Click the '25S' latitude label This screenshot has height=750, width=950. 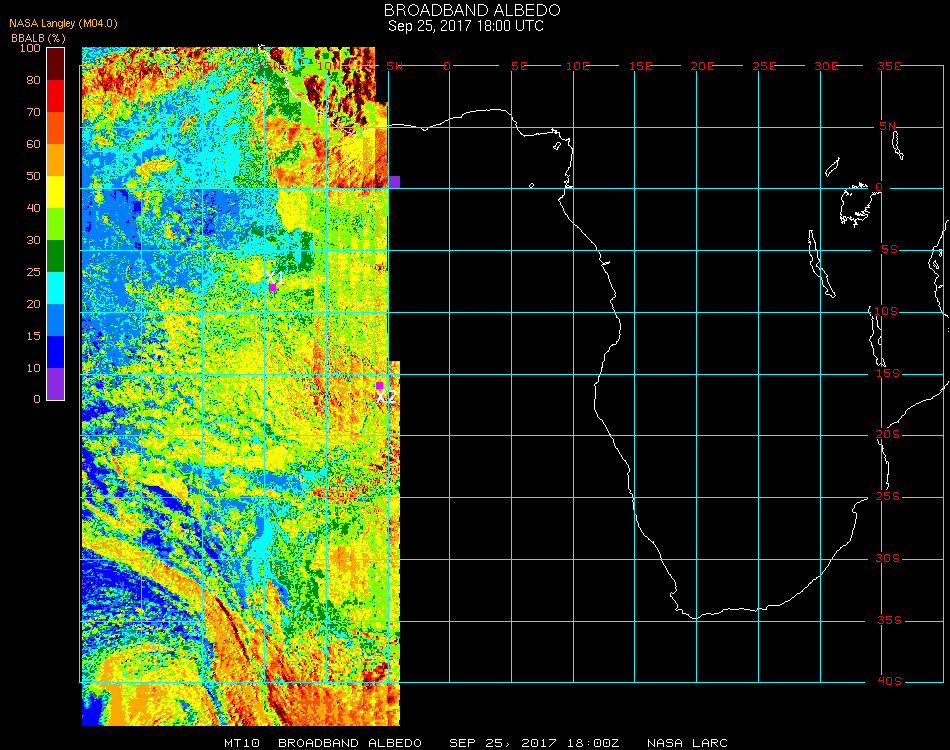[x=888, y=497]
